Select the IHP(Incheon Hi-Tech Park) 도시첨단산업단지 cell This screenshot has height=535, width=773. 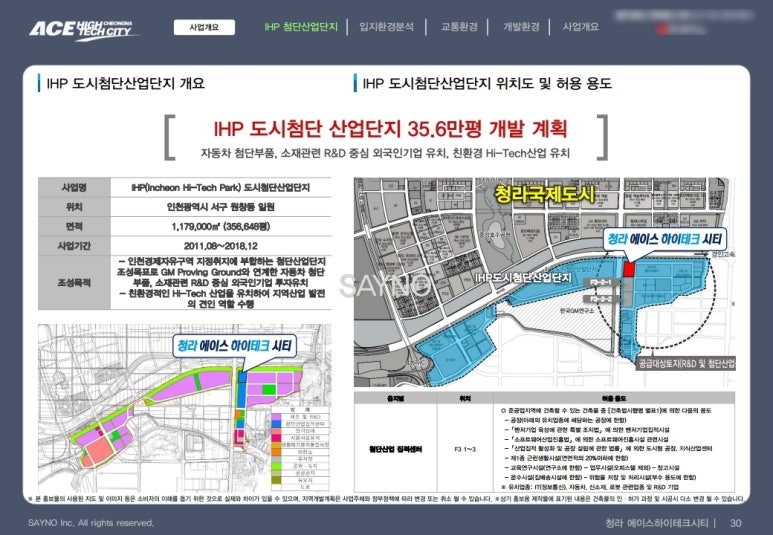[220, 187]
